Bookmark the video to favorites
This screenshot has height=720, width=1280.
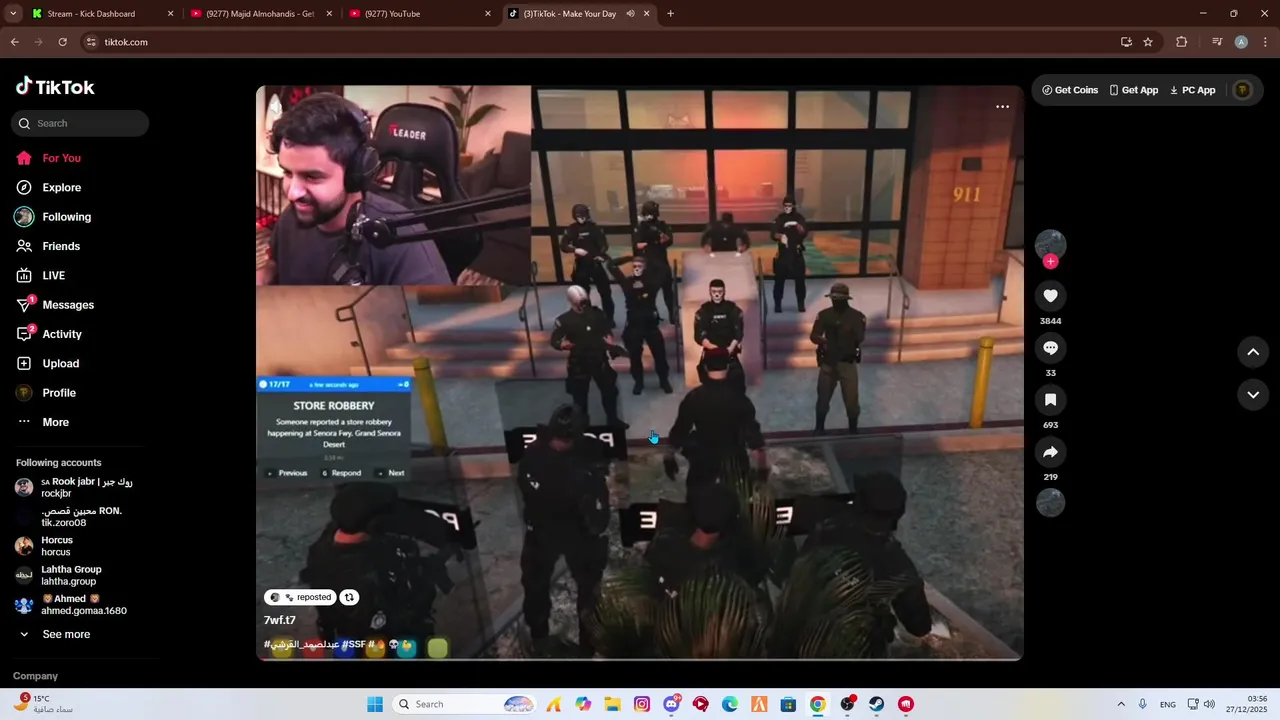pos(1050,400)
